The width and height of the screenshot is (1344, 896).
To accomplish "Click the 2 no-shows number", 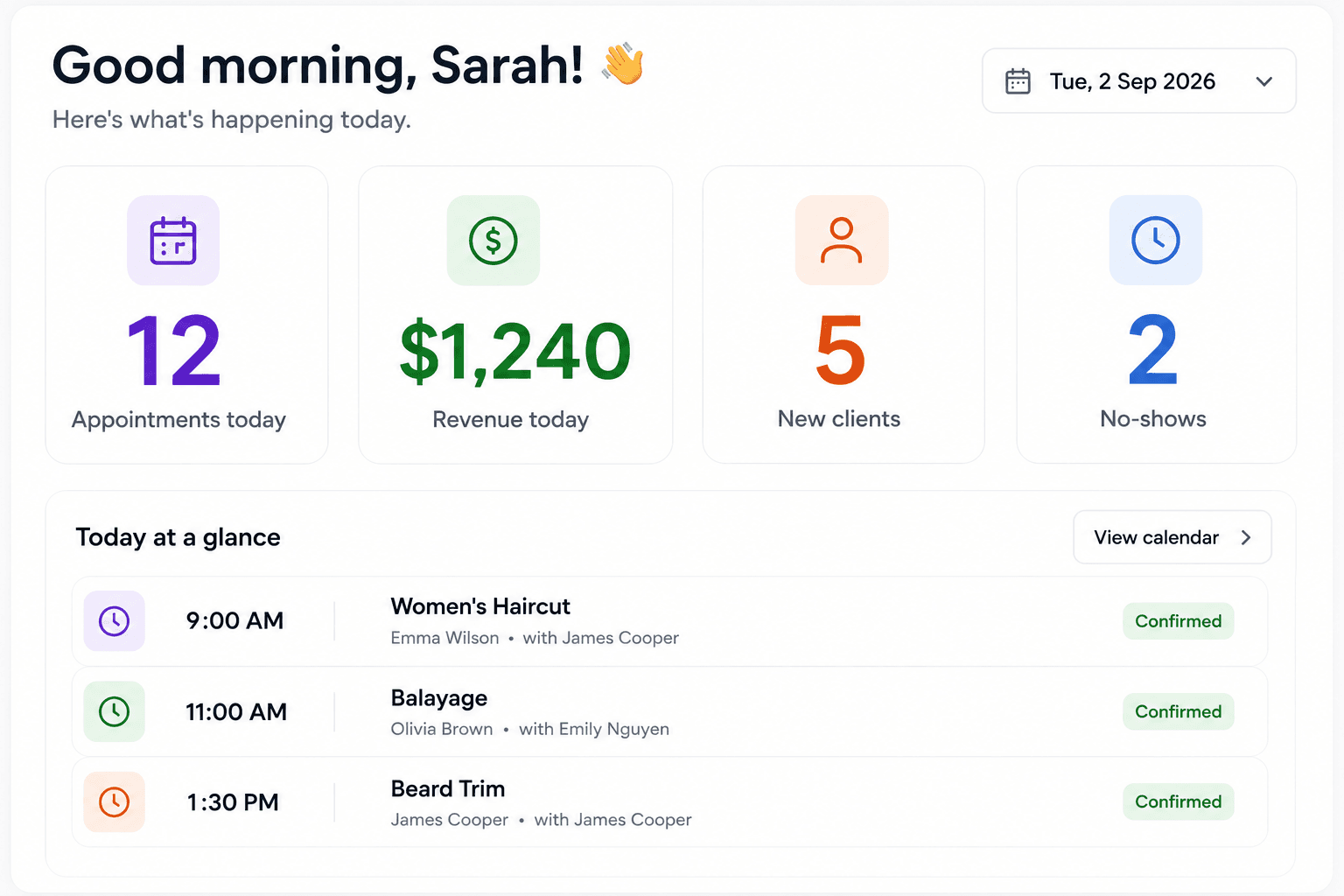I will 1153,351.
